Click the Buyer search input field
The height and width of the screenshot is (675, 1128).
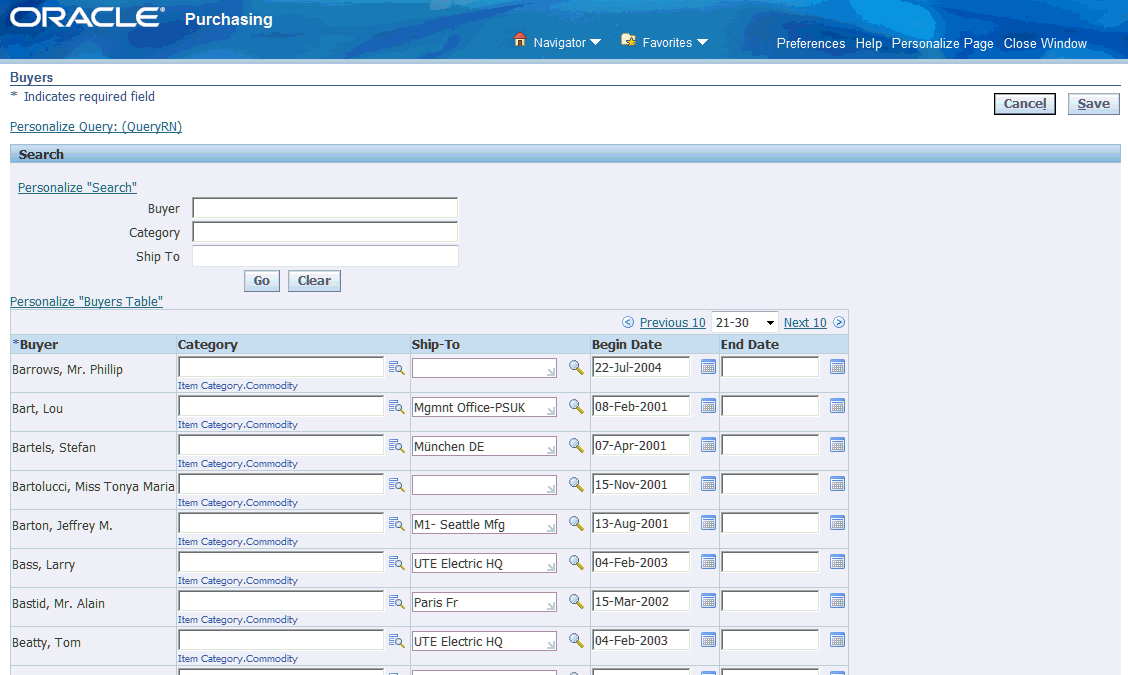(325, 208)
